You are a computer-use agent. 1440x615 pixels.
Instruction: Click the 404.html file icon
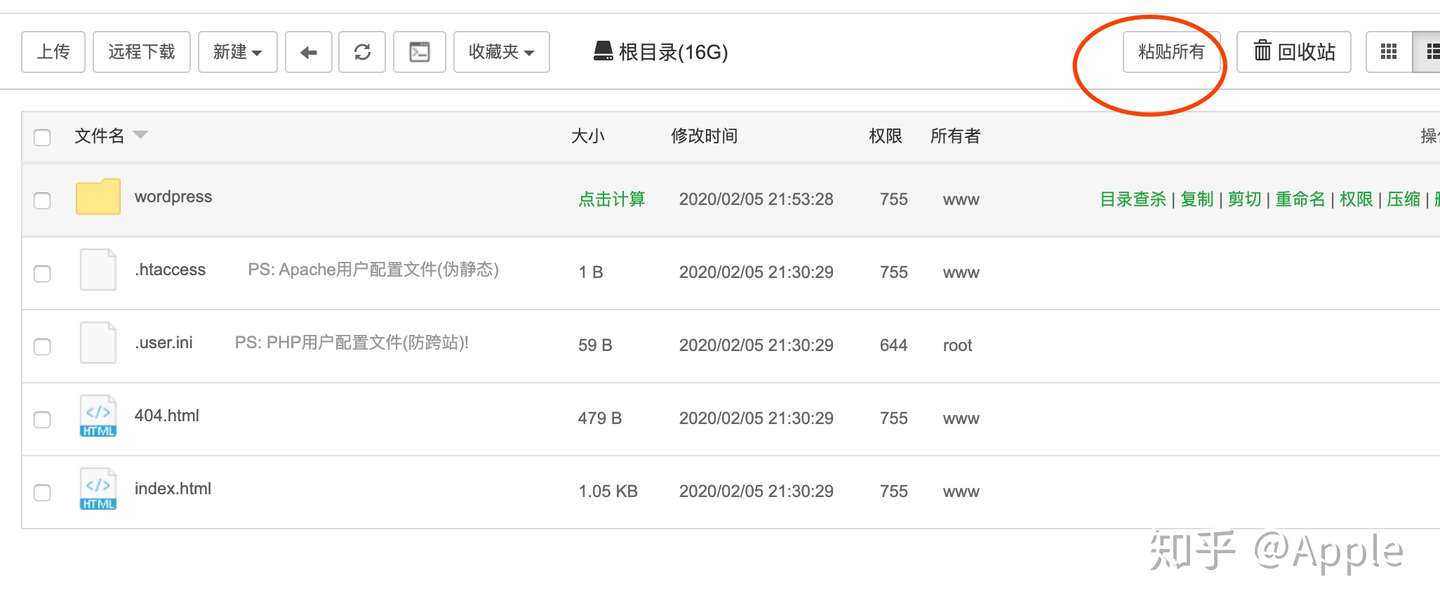98,416
